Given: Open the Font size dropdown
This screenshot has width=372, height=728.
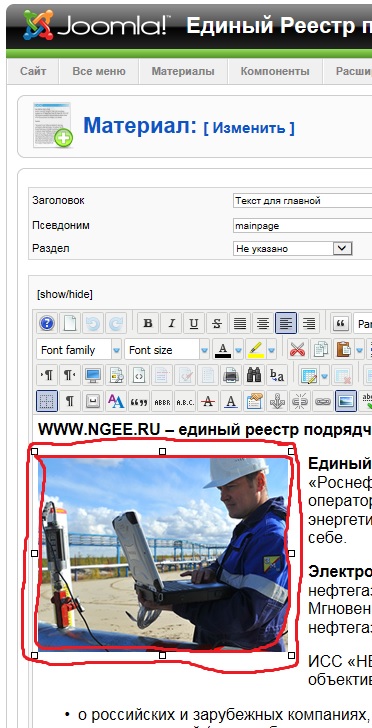Looking at the screenshot, I should click(167, 350).
